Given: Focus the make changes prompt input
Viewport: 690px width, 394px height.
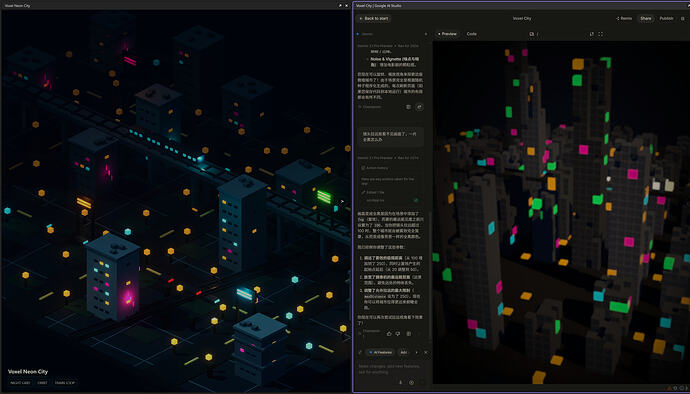Looking at the screenshot, I should 389,369.
